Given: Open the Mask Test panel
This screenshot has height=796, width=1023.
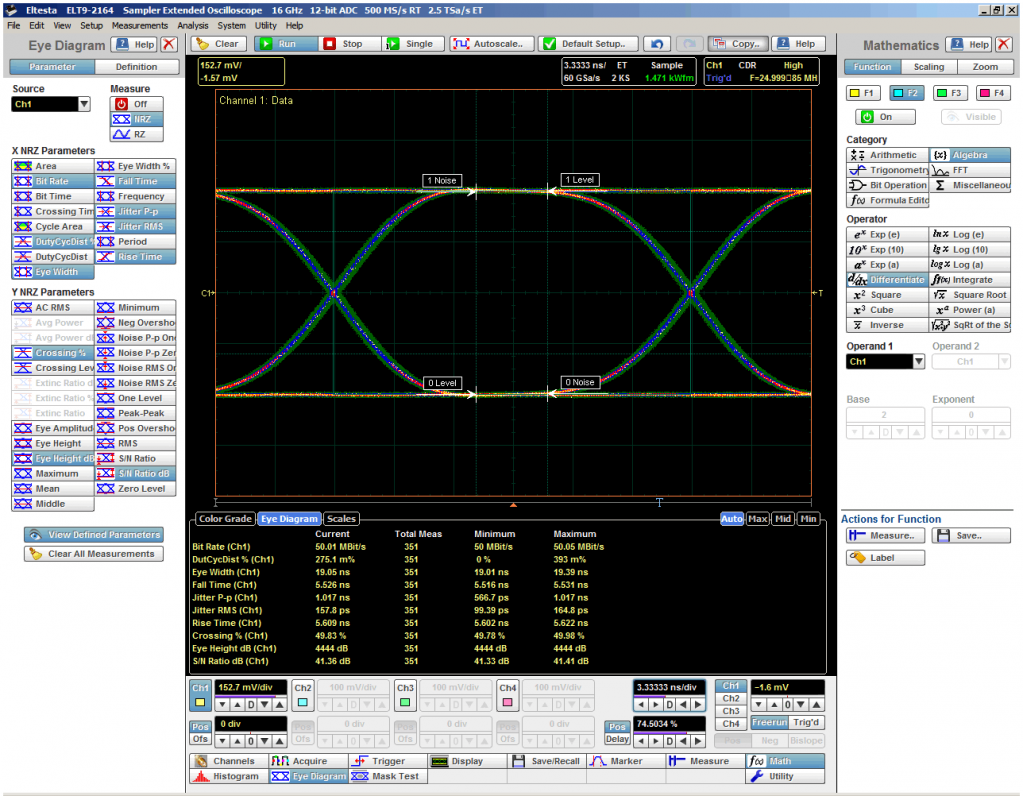Looking at the screenshot, I should [385, 776].
